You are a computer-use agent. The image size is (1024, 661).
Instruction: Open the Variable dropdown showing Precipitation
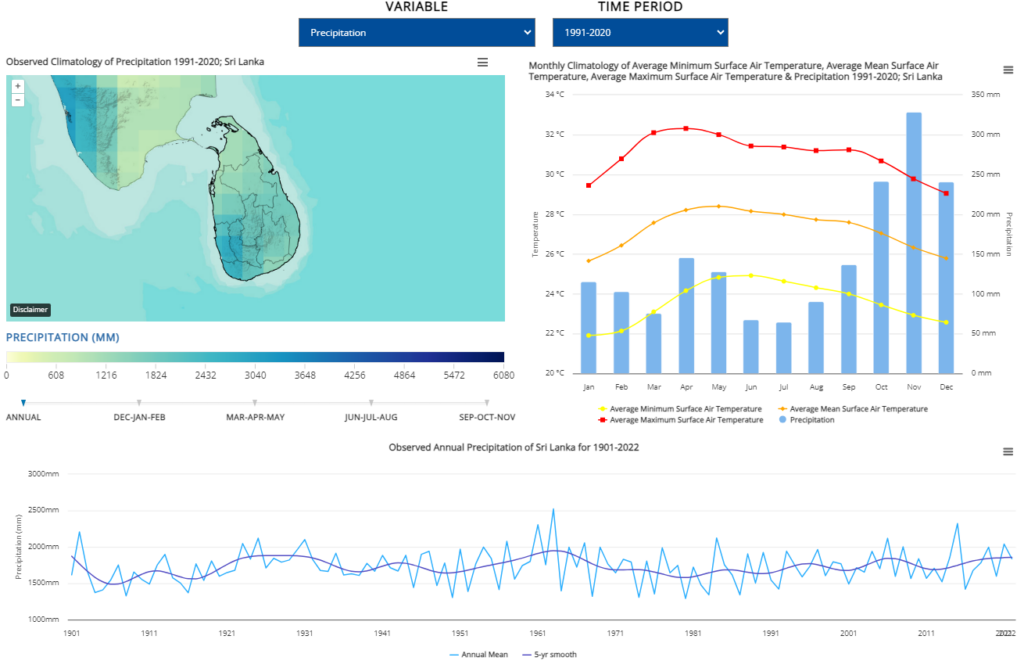(417, 33)
